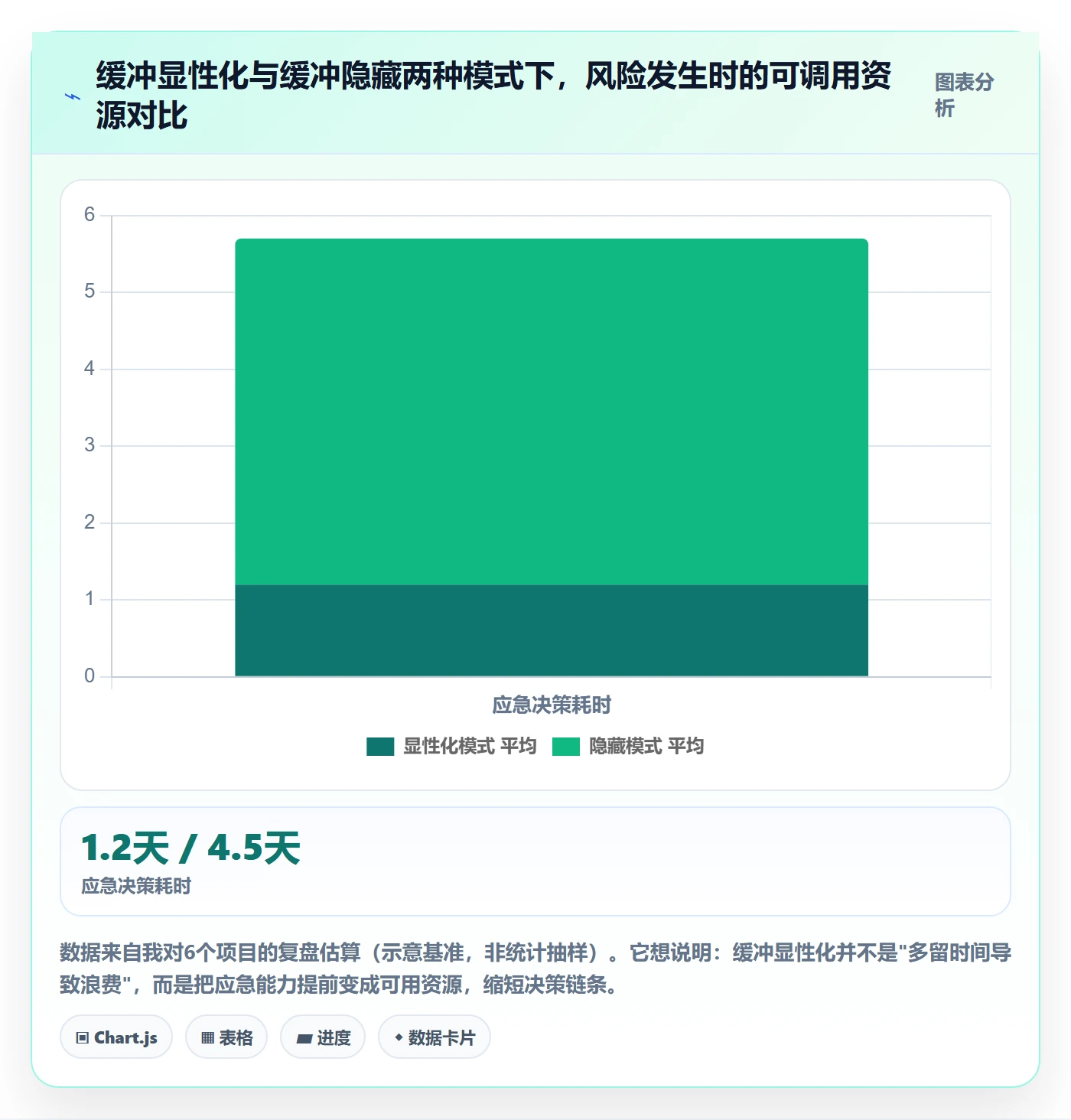Click the bright green bar segment

(552, 412)
